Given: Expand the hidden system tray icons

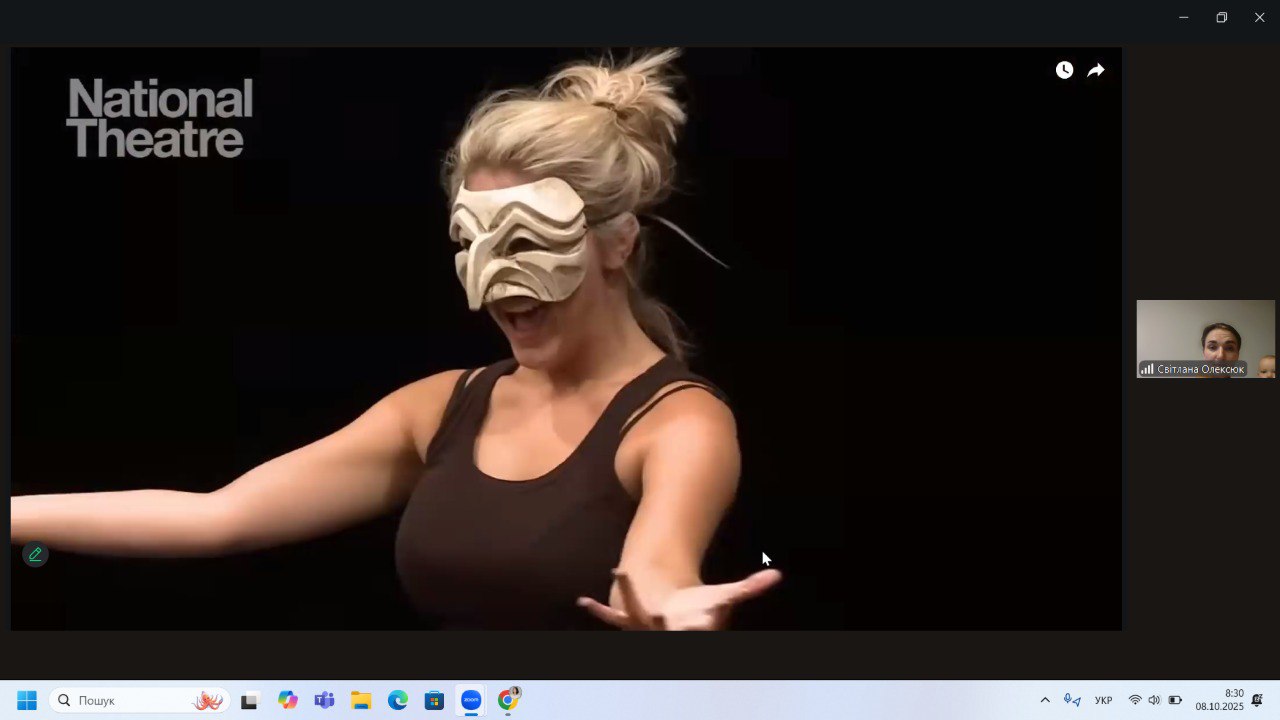Looking at the screenshot, I should (x=1045, y=700).
